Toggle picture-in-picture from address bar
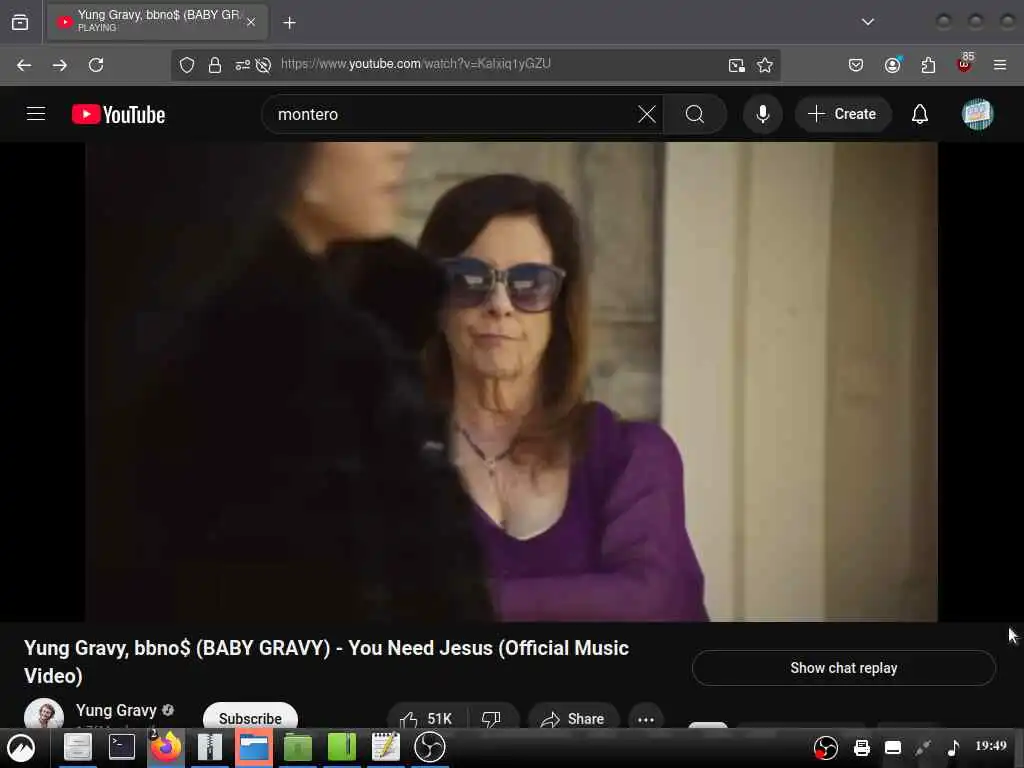This screenshot has width=1024, height=768. 736,65
